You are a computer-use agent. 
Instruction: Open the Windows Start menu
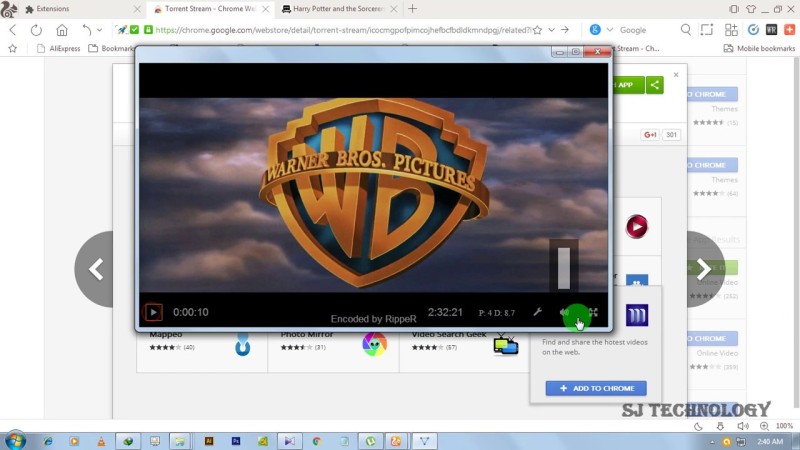(x=15, y=440)
